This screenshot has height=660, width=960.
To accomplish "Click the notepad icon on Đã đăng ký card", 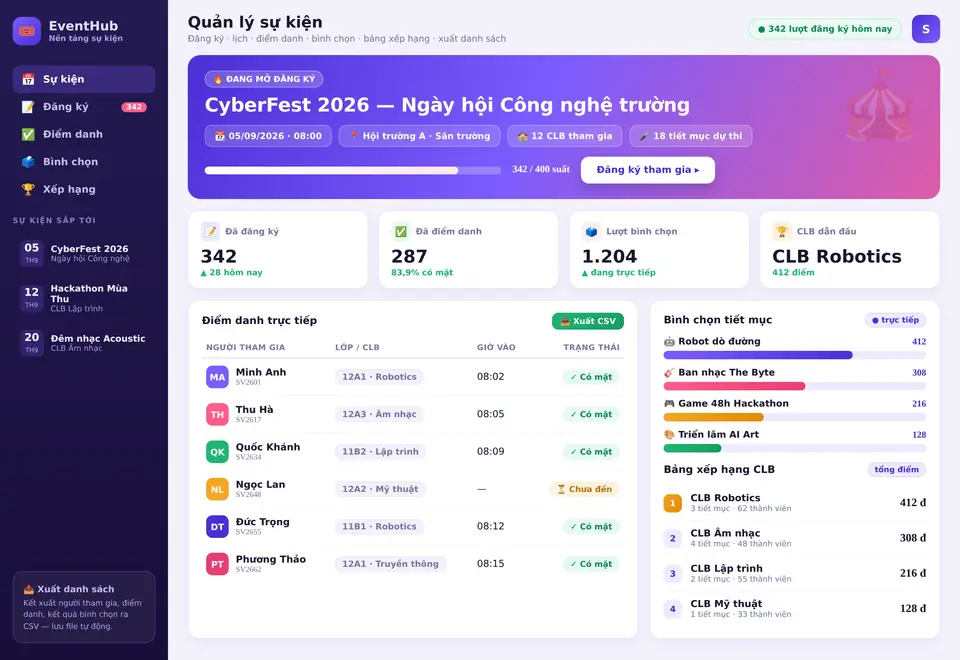I will (211, 231).
